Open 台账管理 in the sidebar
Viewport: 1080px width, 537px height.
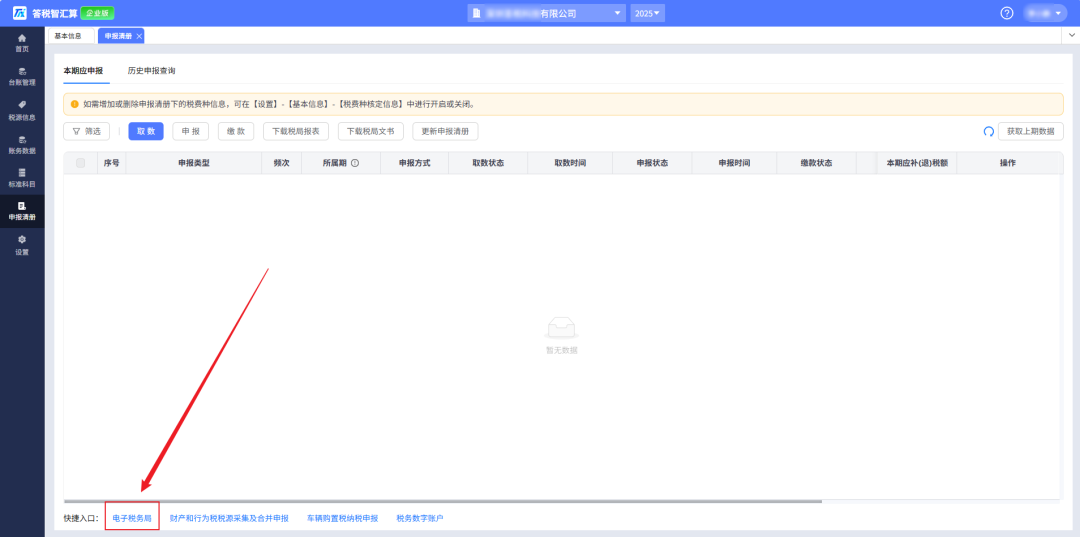point(22,76)
